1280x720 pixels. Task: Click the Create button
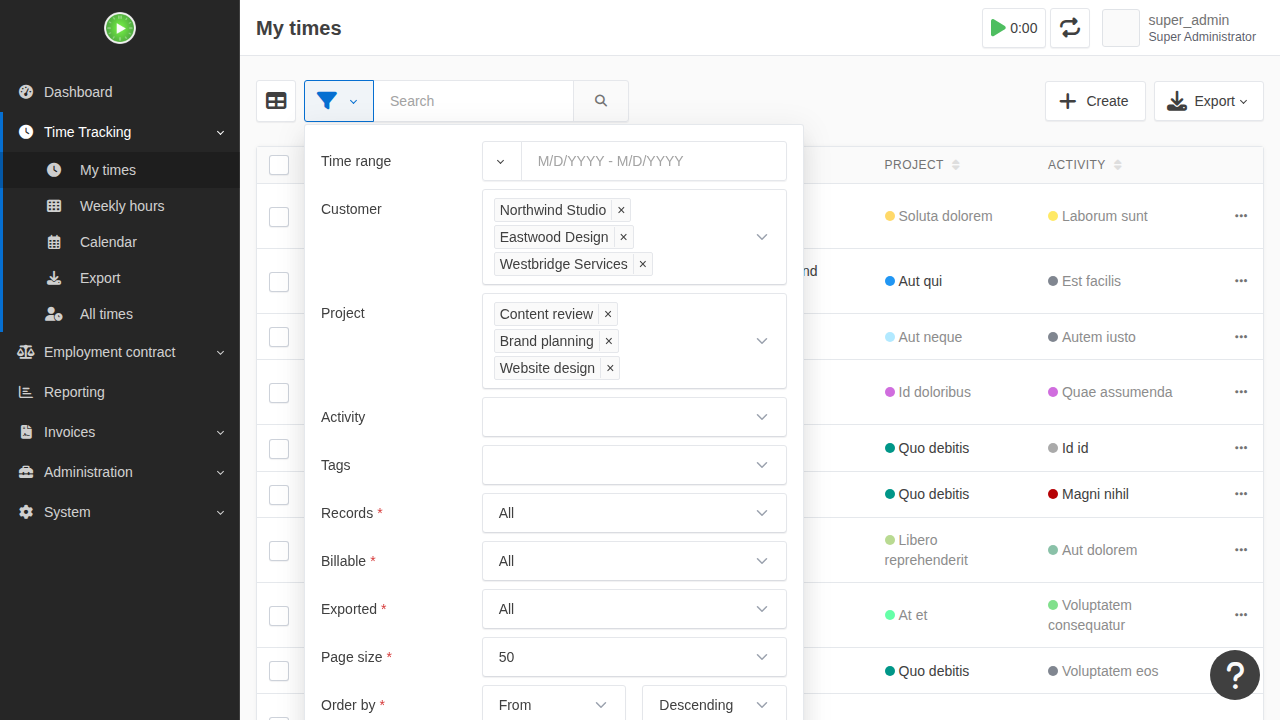(x=1095, y=101)
